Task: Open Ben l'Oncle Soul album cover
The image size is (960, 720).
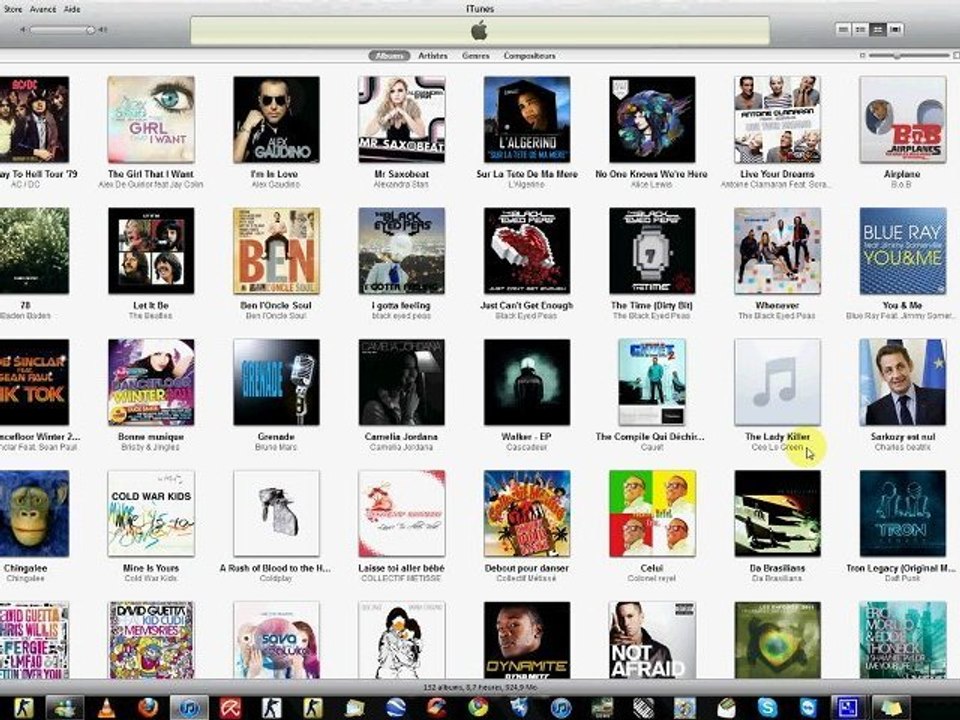Action: pyautogui.click(x=276, y=250)
